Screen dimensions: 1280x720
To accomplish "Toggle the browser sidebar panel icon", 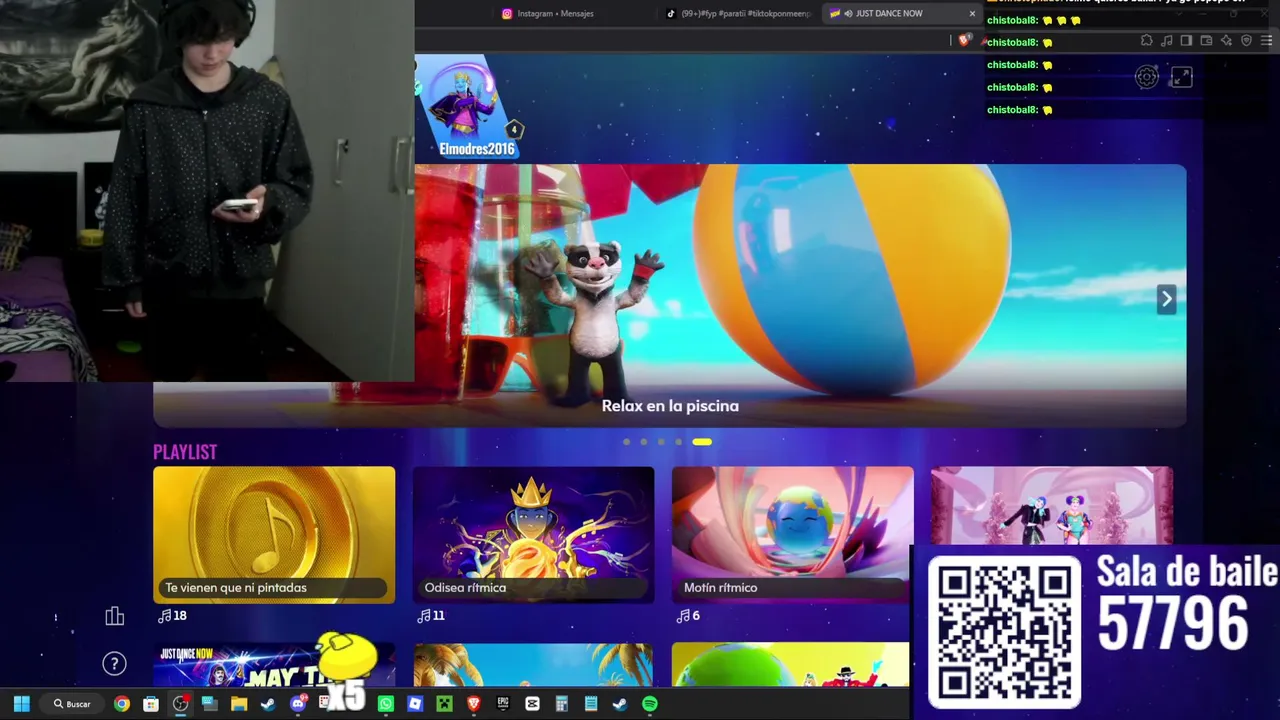I will click(1186, 41).
